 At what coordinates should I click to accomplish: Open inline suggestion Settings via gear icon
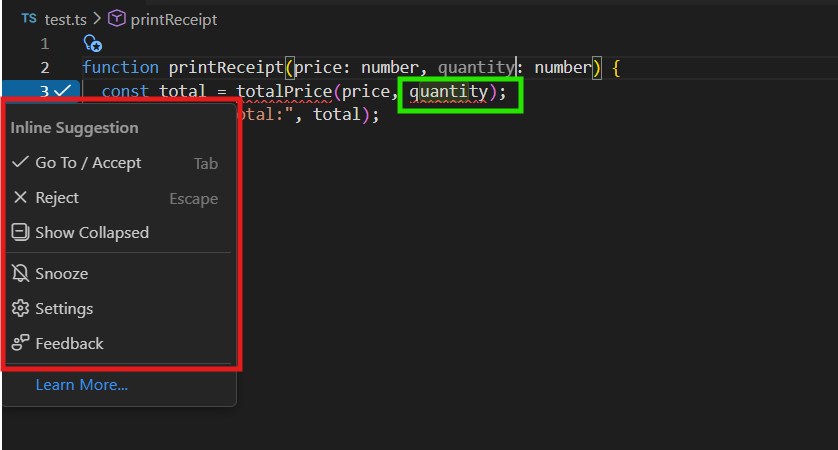(20, 308)
